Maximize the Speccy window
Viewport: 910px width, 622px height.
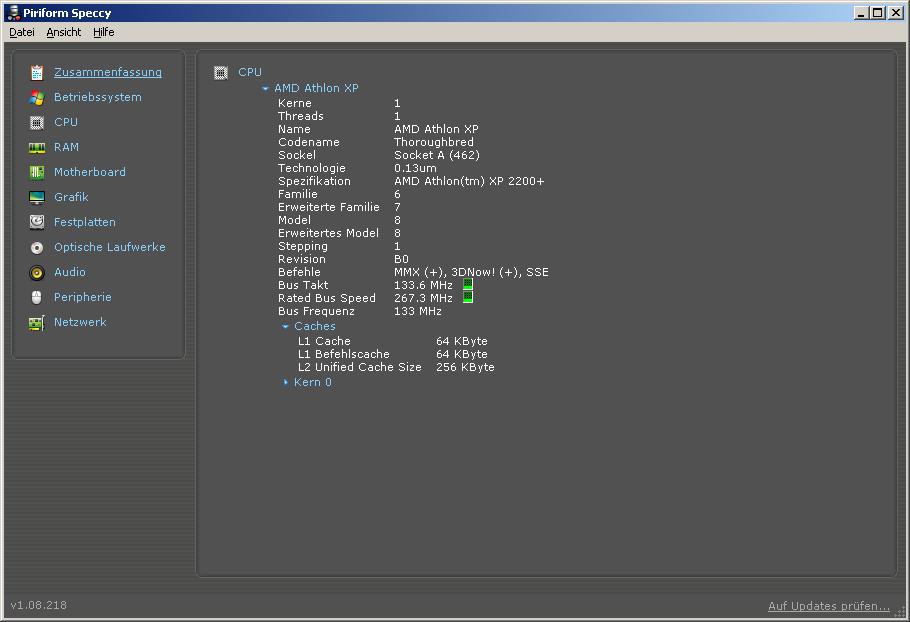pos(878,12)
